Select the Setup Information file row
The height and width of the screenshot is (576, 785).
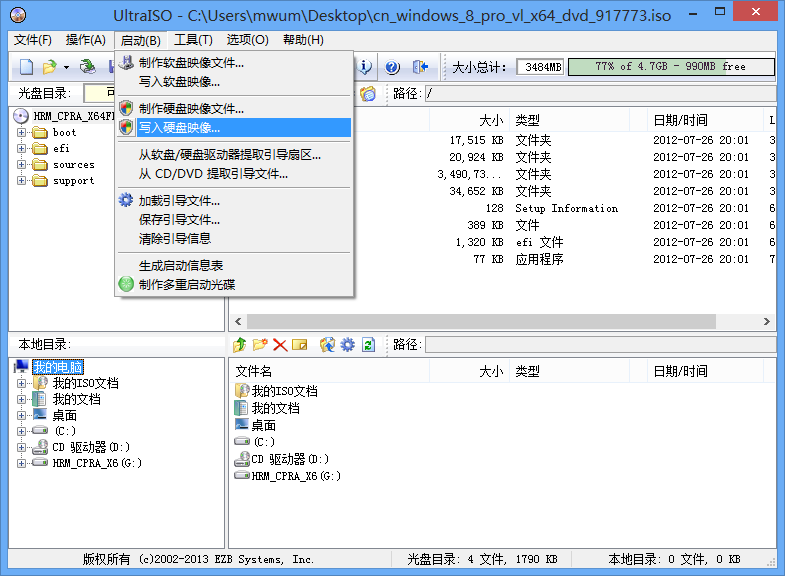pyautogui.click(x=503, y=208)
